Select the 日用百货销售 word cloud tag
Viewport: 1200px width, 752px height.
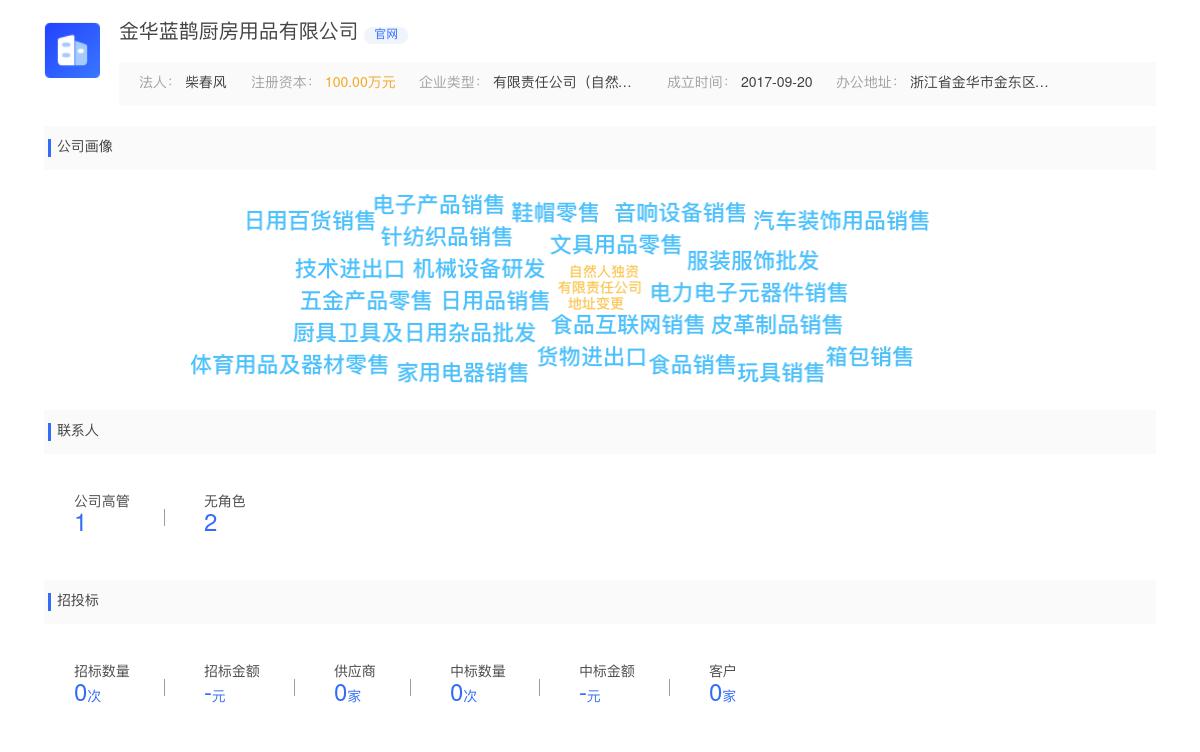click(310, 221)
